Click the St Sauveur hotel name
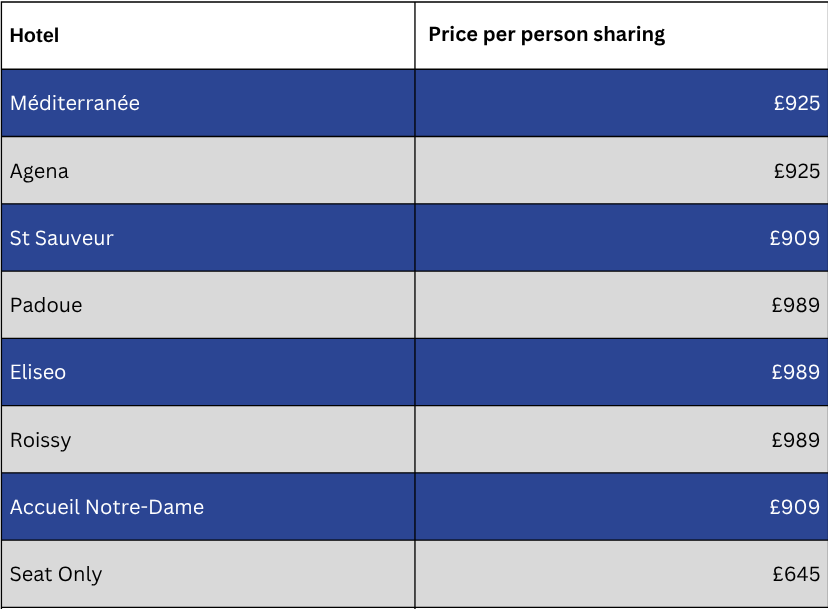828x609 pixels. pos(62,238)
